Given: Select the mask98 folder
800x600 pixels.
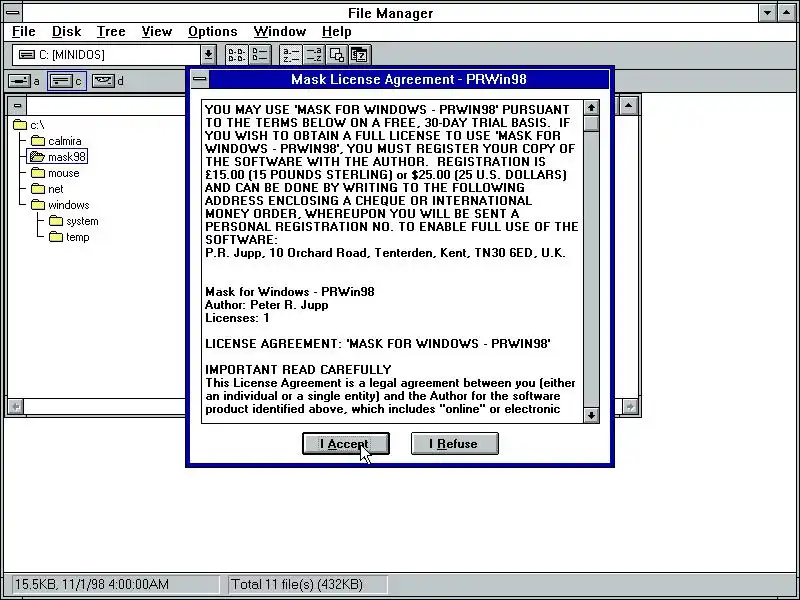Looking at the screenshot, I should pos(57,157).
